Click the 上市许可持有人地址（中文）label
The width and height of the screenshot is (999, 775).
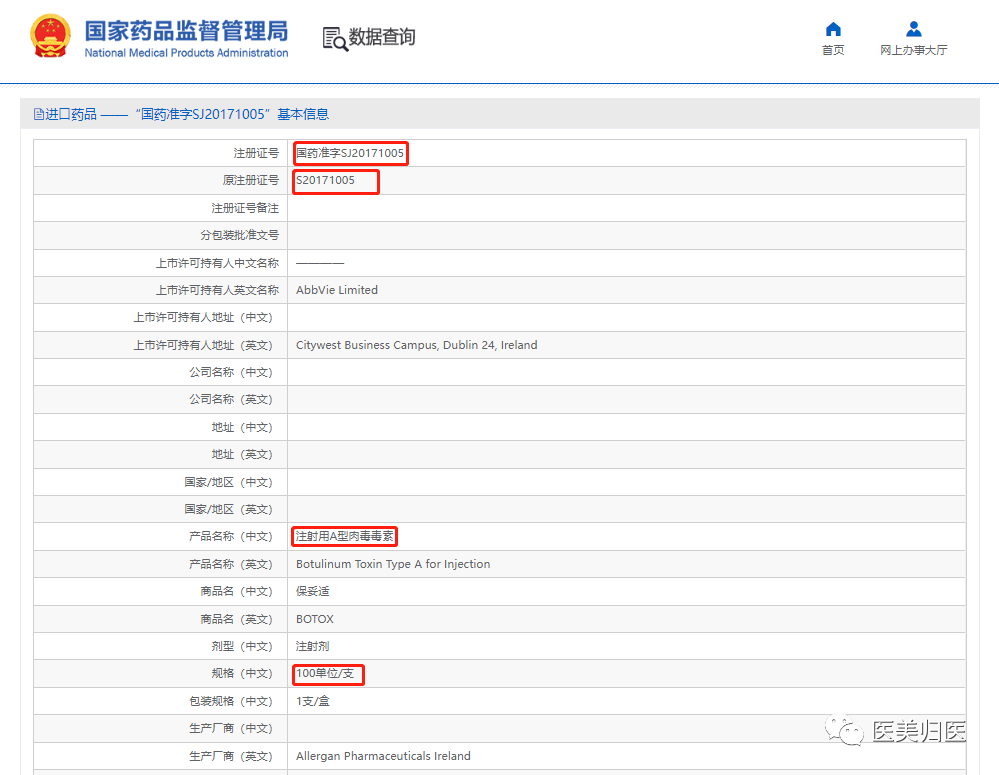pos(203,317)
